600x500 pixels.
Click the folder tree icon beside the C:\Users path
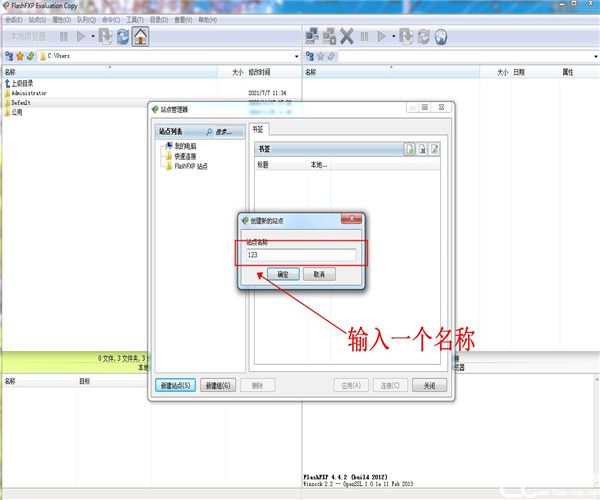9,56
